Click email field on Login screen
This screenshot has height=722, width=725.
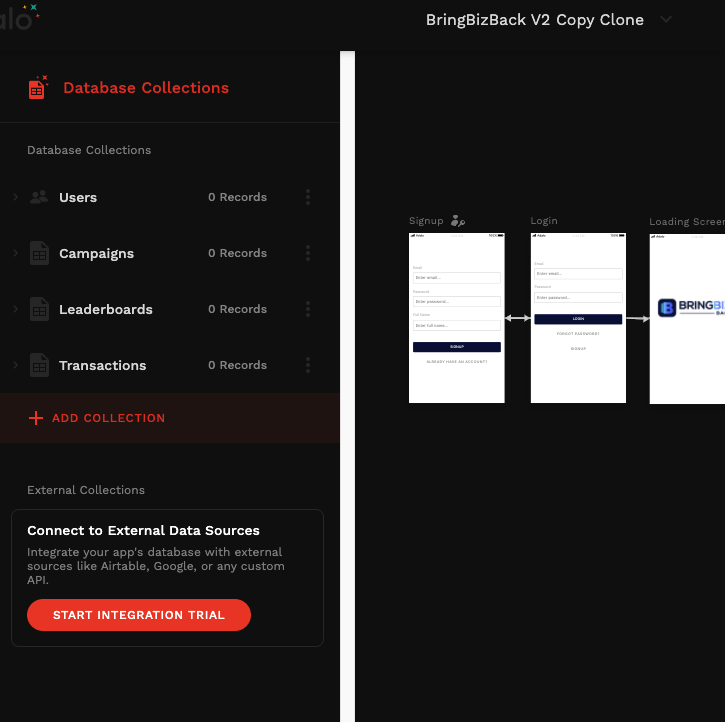click(578, 274)
